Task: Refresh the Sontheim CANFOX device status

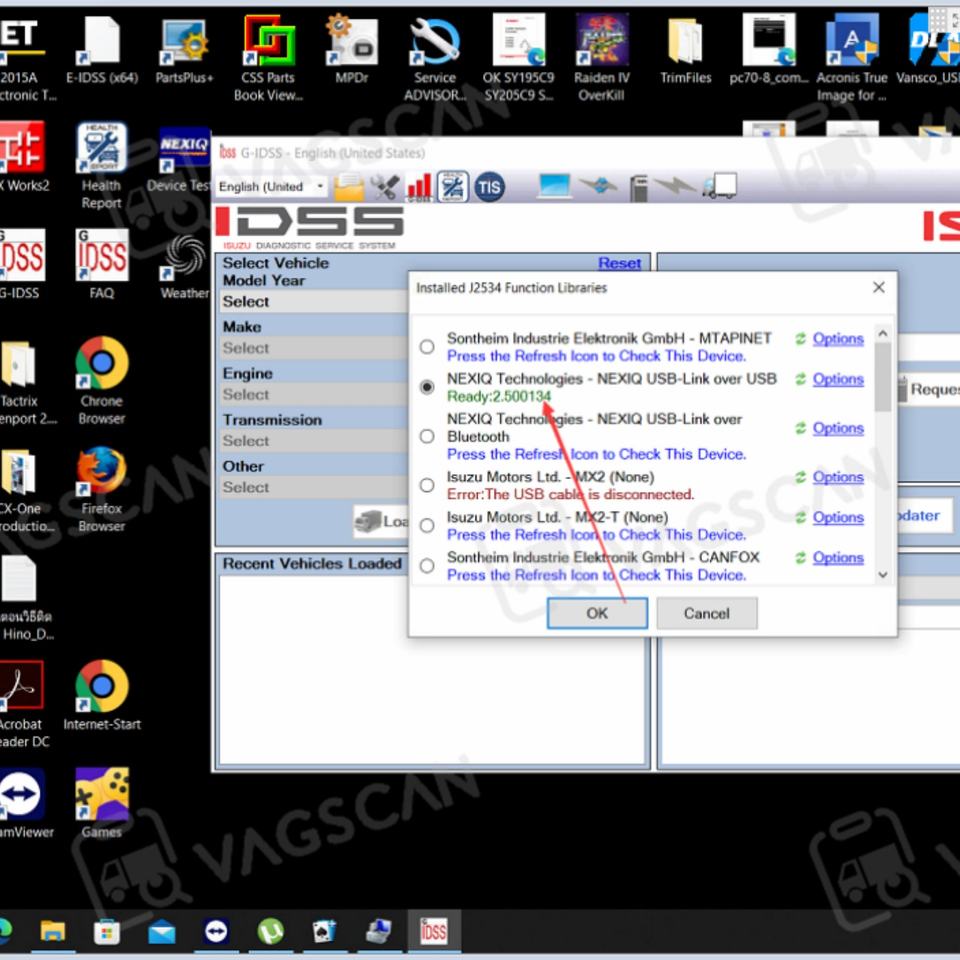Action: [800, 558]
